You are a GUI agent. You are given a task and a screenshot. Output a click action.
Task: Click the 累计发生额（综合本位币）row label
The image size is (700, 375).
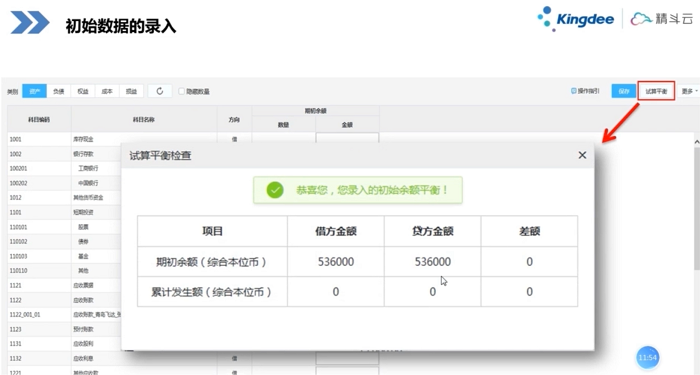[212, 292]
